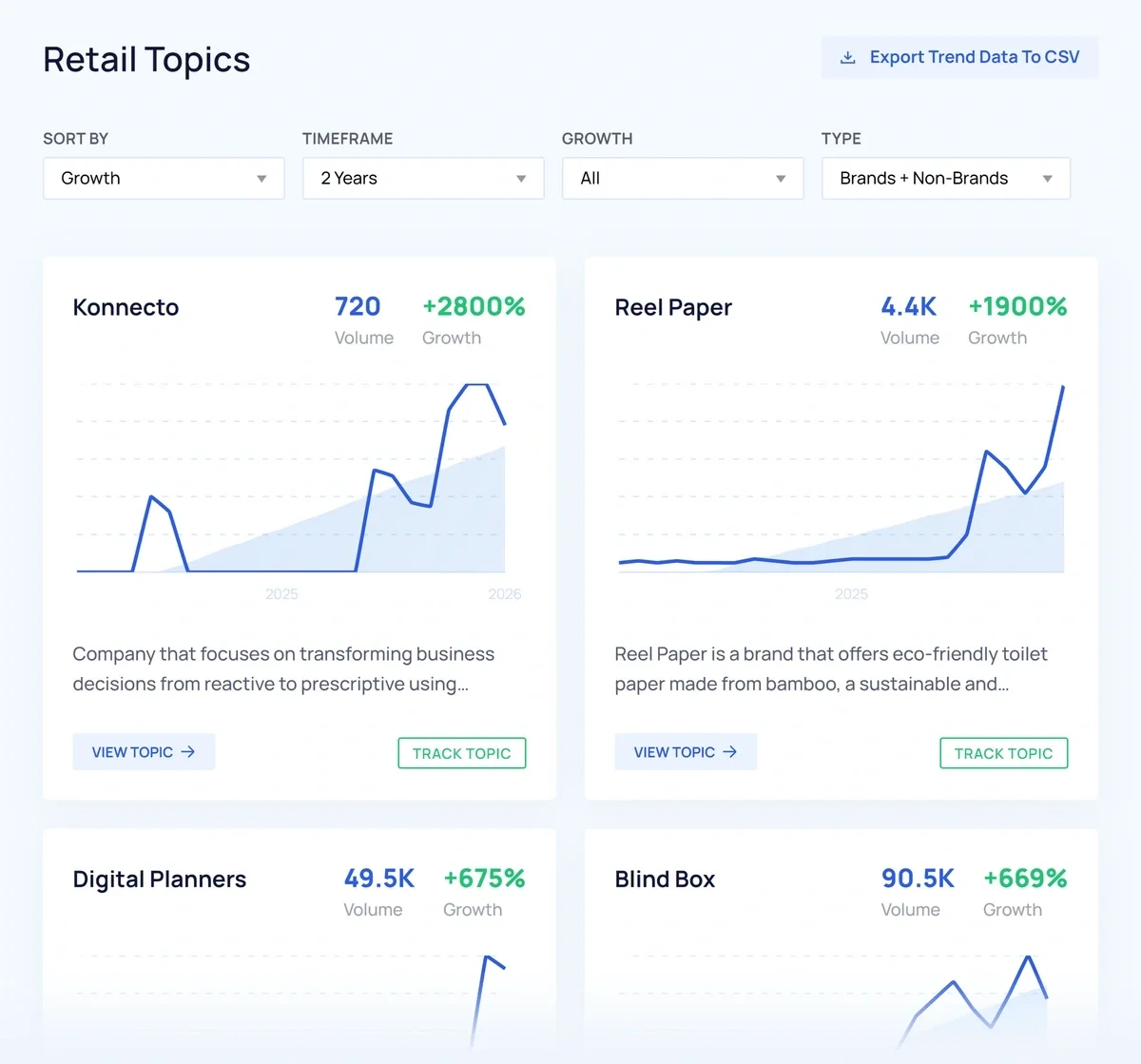Open the Reel Paper topic title
This screenshot has height=1064, width=1141.
coord(673,308)
